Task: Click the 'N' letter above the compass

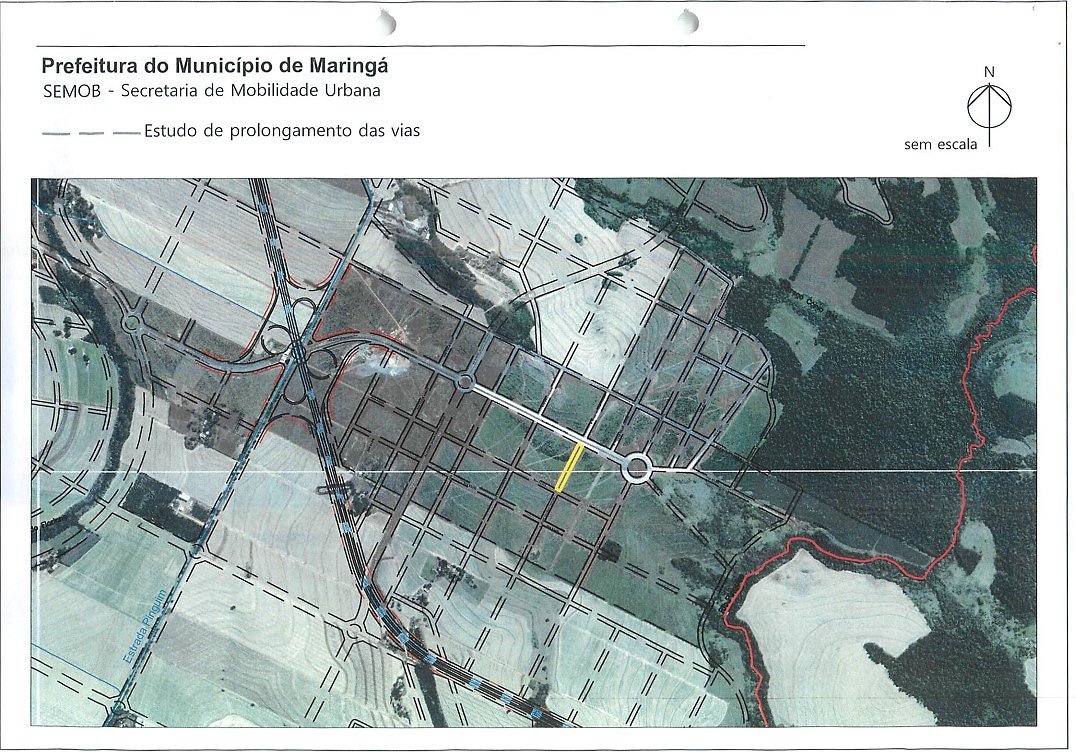Action: (x=989, y=71)
